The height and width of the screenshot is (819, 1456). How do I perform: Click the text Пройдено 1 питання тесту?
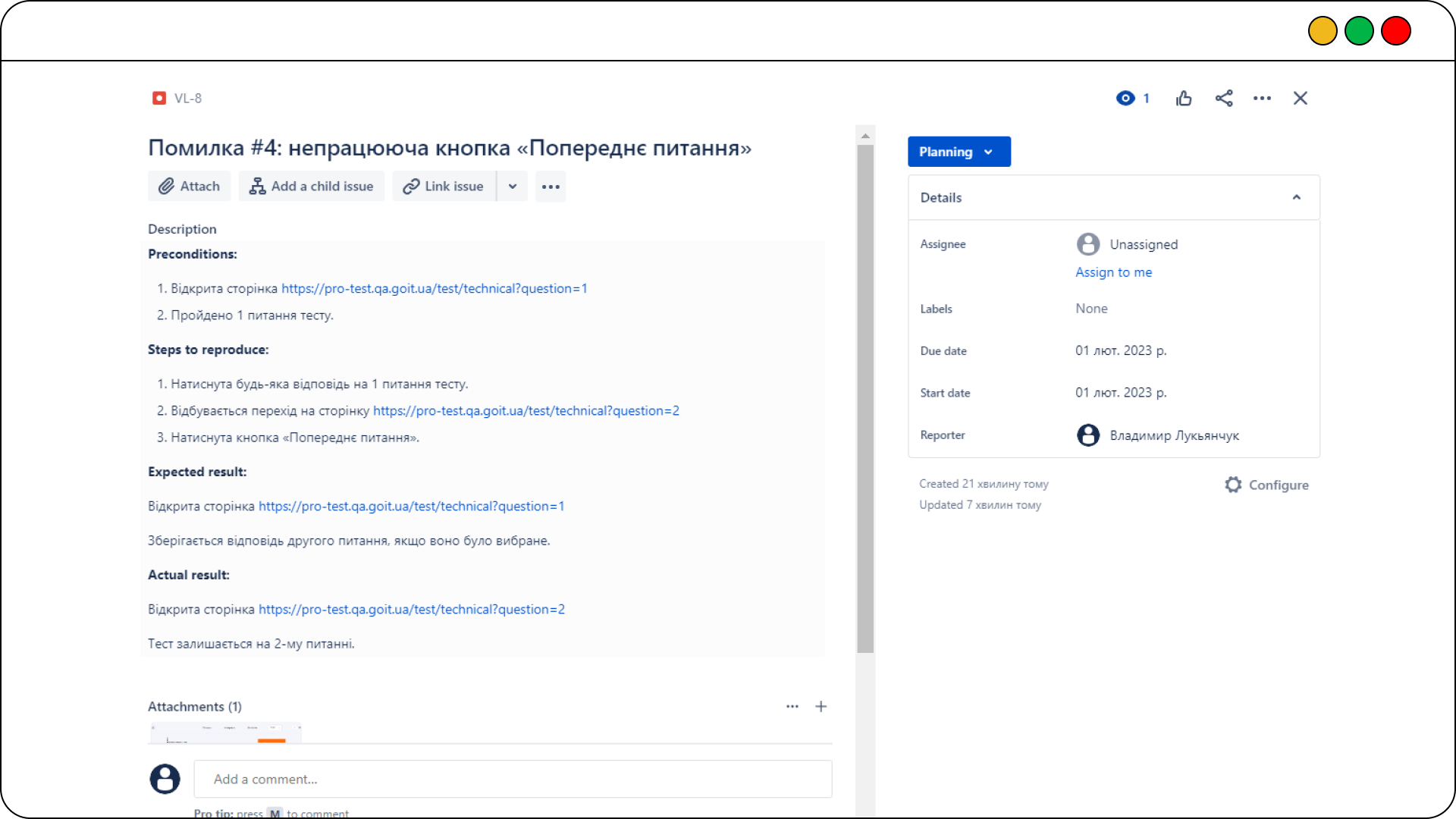point(252,315)
